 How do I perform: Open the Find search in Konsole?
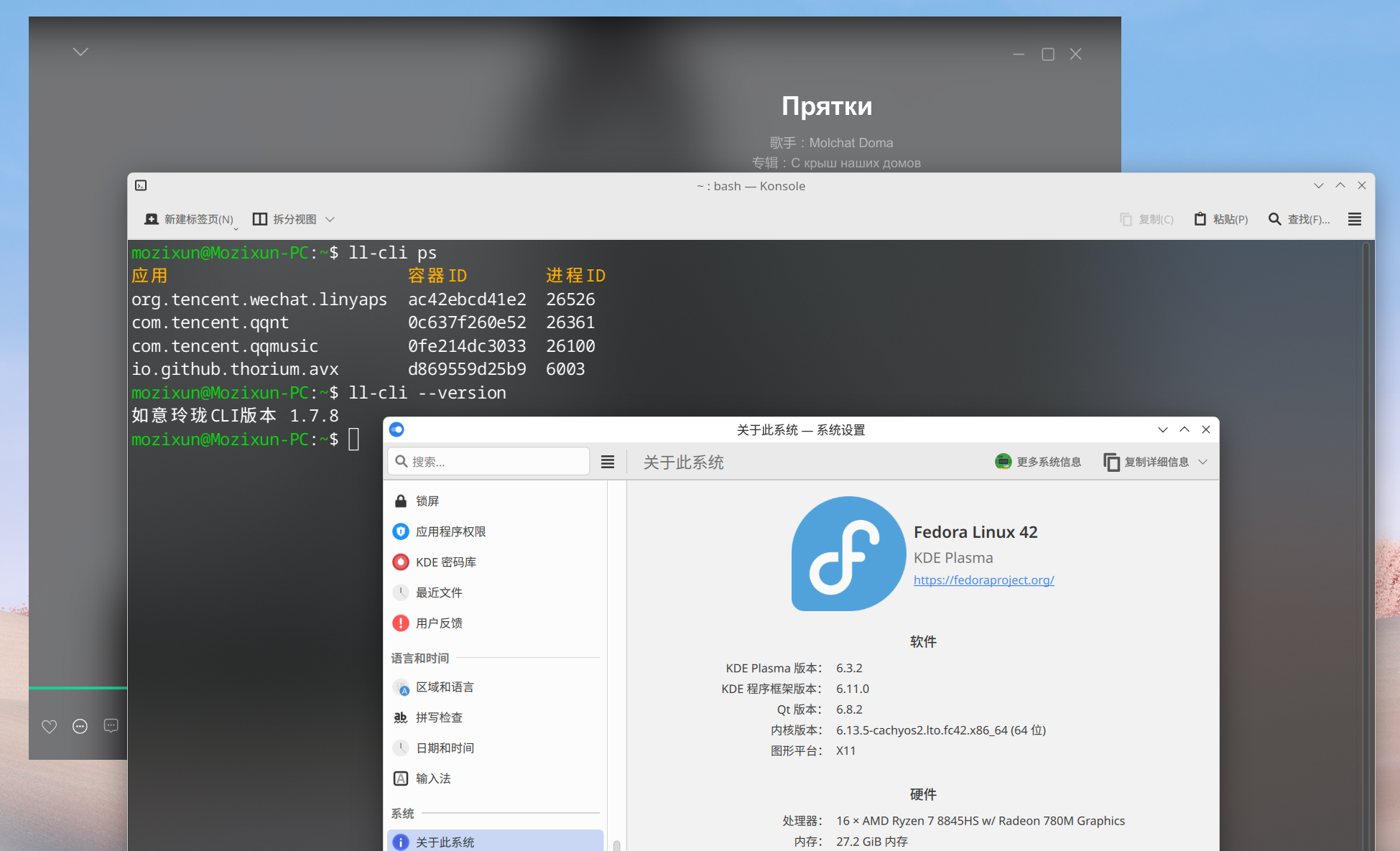pos(1299,219)
